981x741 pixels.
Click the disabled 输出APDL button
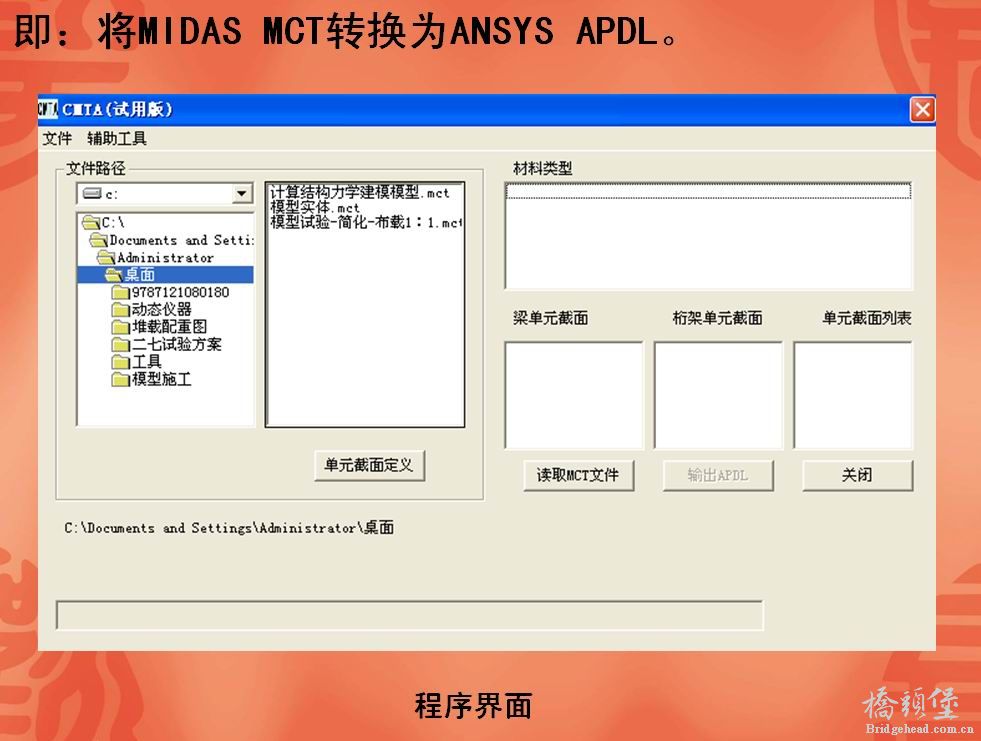(718, 475)
